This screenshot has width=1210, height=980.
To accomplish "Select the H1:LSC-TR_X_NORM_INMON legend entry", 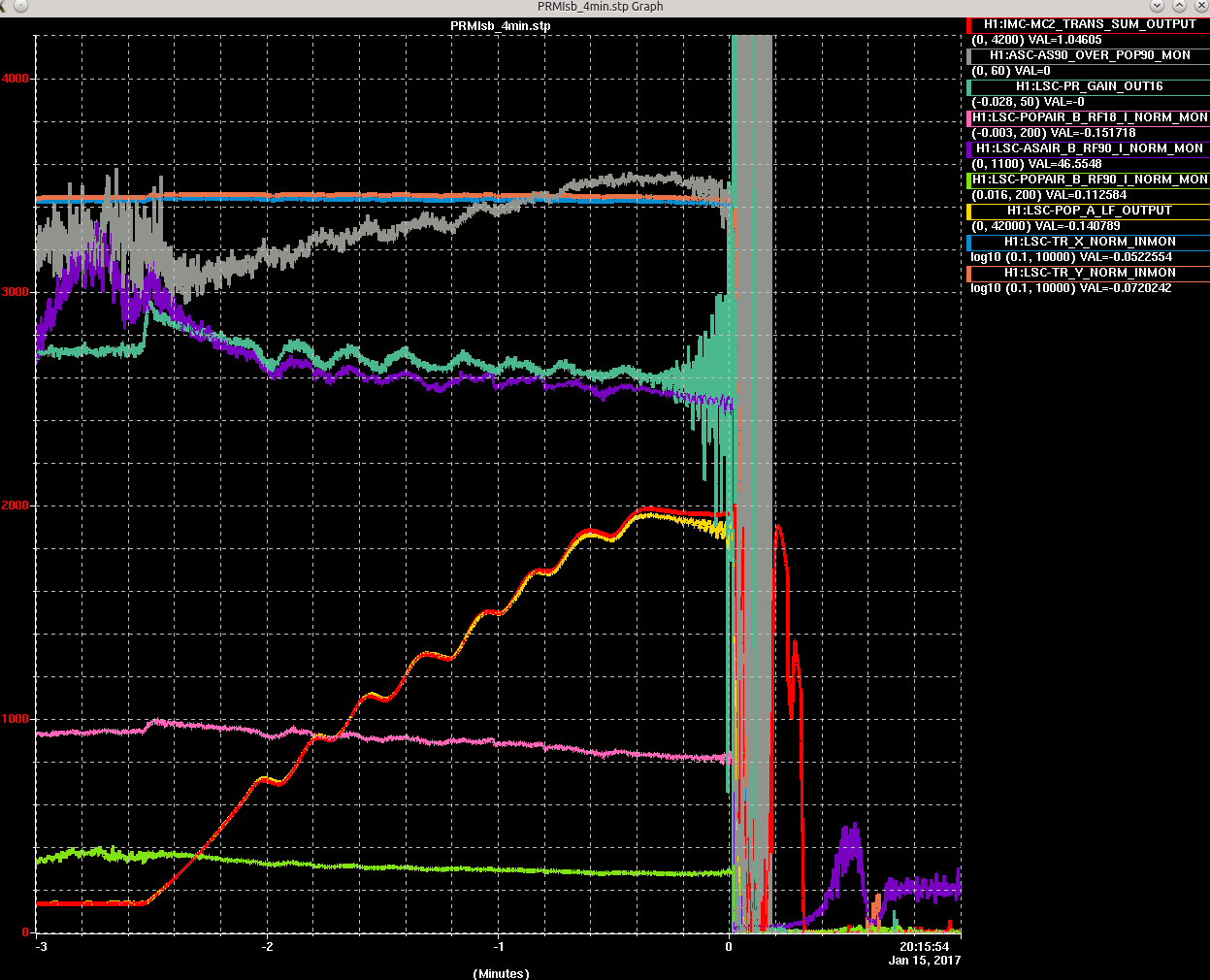I will (1090, 242).
